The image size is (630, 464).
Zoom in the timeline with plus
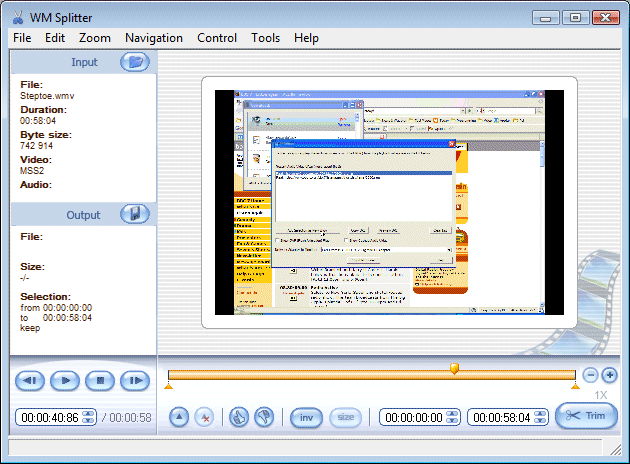(609, 374)
